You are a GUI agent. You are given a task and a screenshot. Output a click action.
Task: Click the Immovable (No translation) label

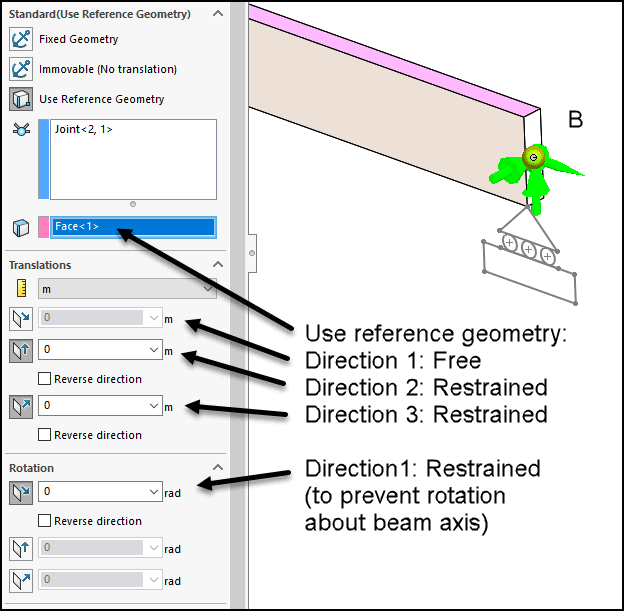pos(108,69)
